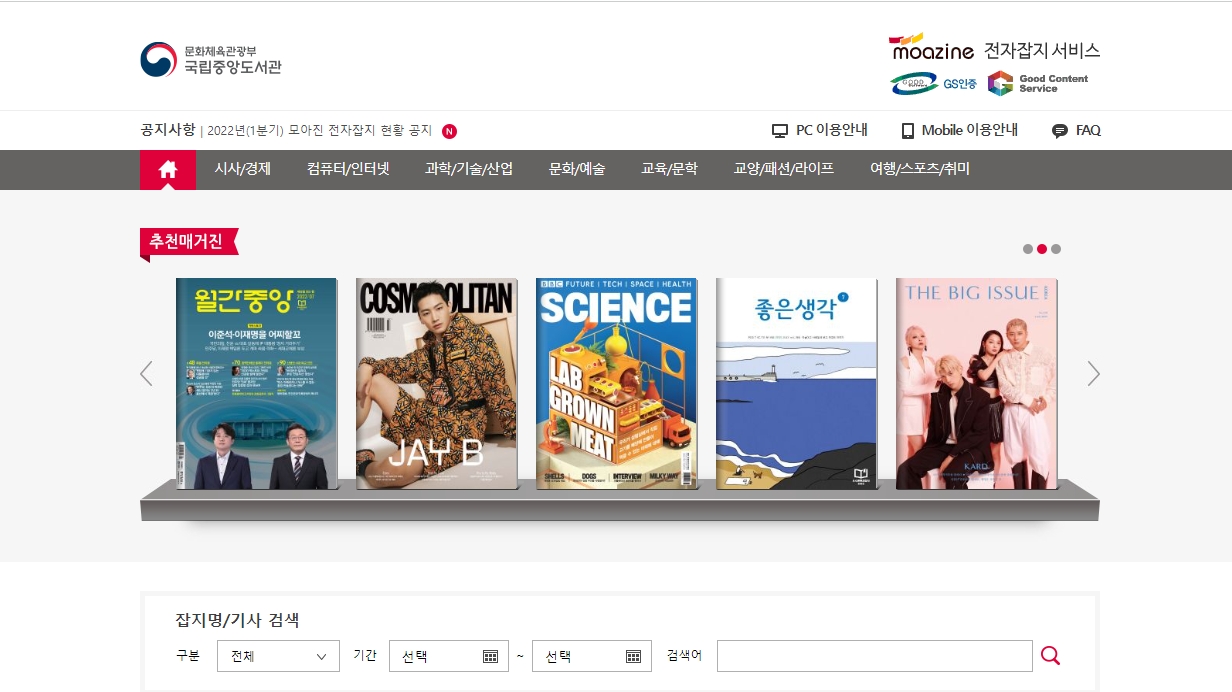
Task: Click the red N new-notice badge
Action: (450, 131)
